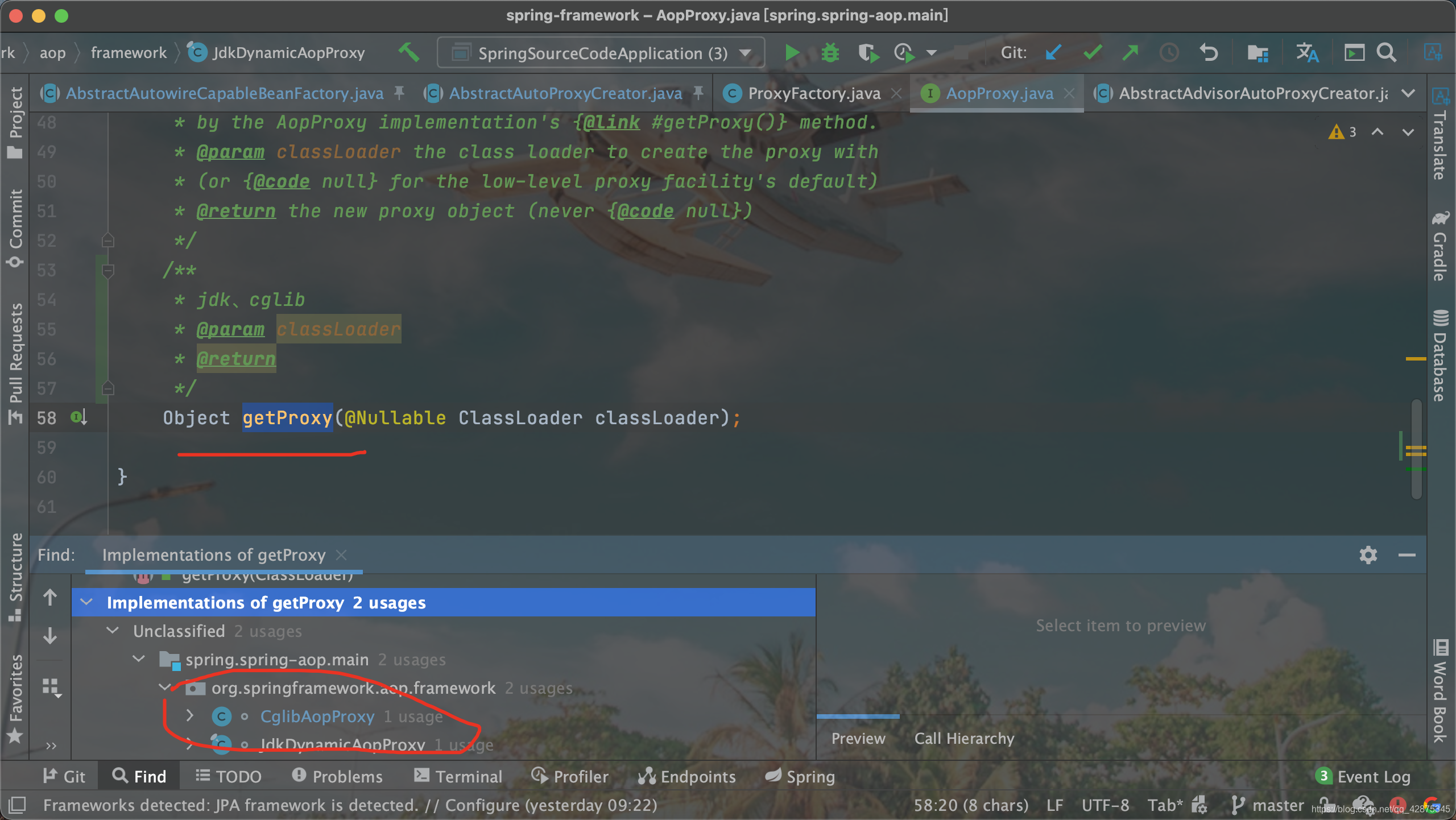Toggle pin on AbstractAutowireCapableBeanFactory.java tab
The width and height of the screenshot is (1456, 820).
399,93
